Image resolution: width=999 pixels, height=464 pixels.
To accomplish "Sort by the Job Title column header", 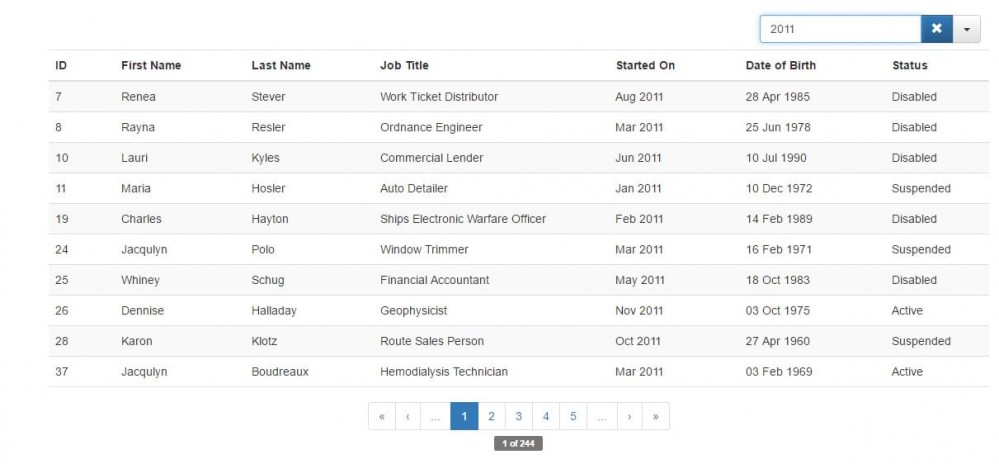I will [x=404, y=66].
